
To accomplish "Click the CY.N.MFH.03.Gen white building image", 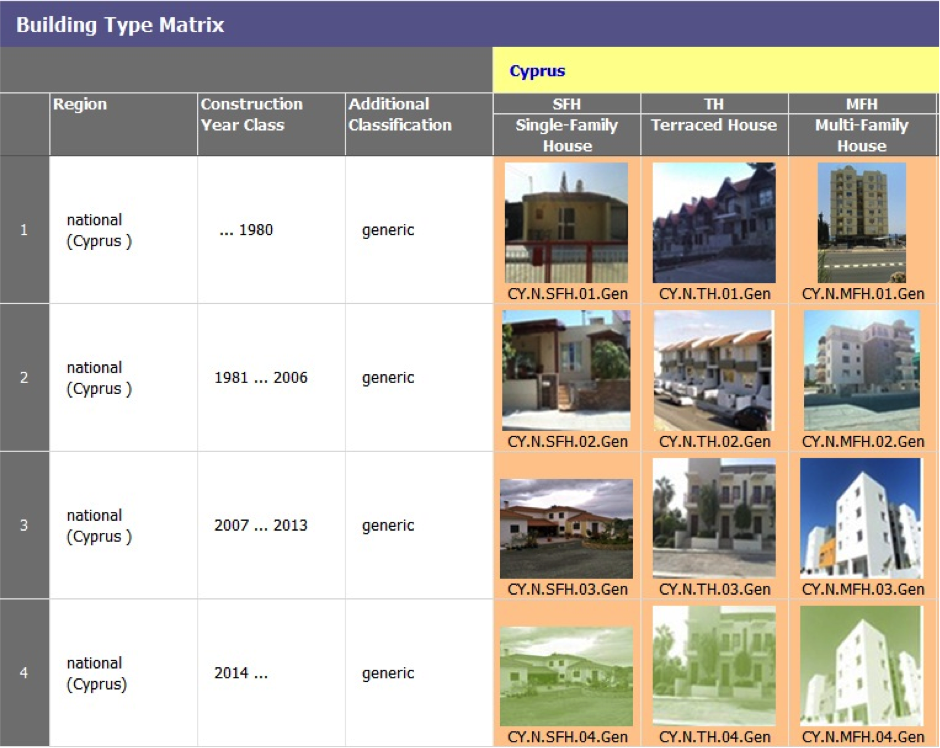I will pyautogui.click(x=861, y=518).
